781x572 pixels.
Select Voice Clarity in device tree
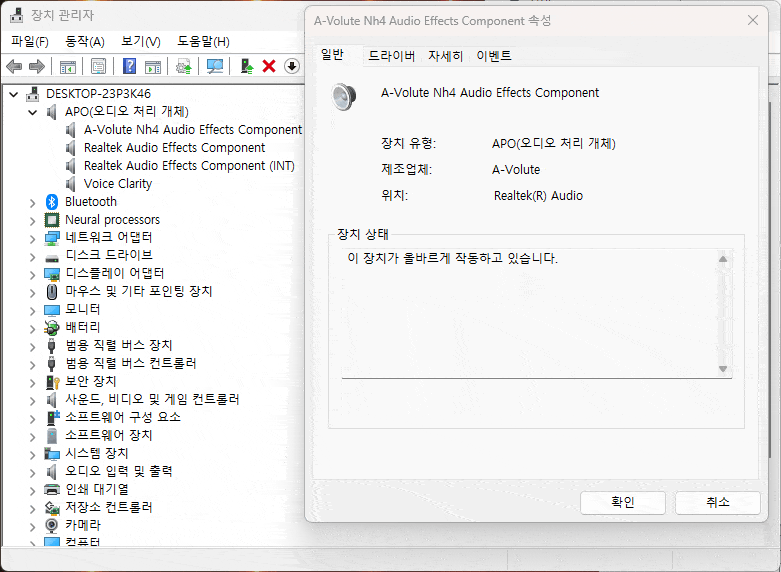tap(118, 183)
